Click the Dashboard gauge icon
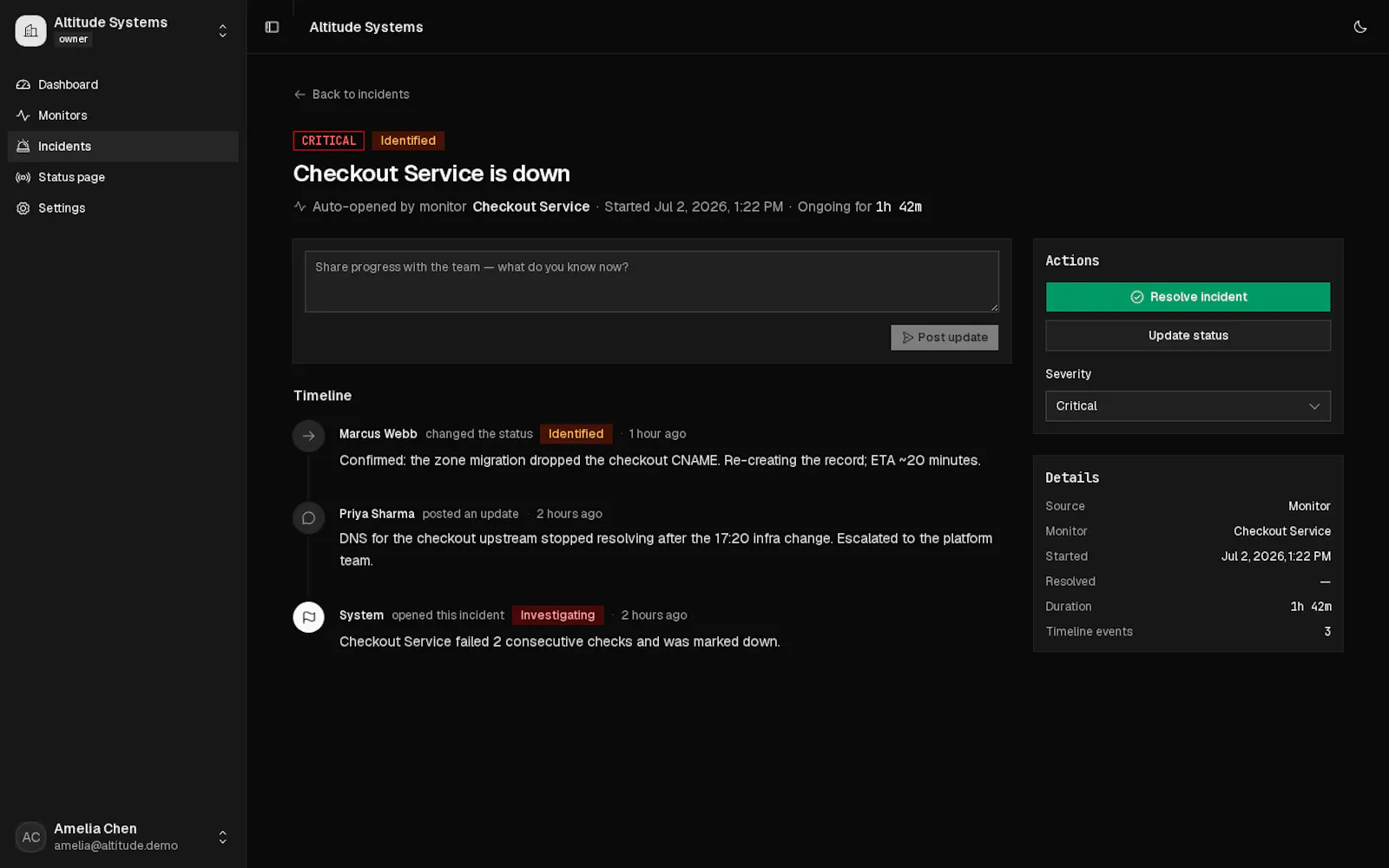Image resolution: width=1389 pixels, height=868 pixels. click(23, 84)
